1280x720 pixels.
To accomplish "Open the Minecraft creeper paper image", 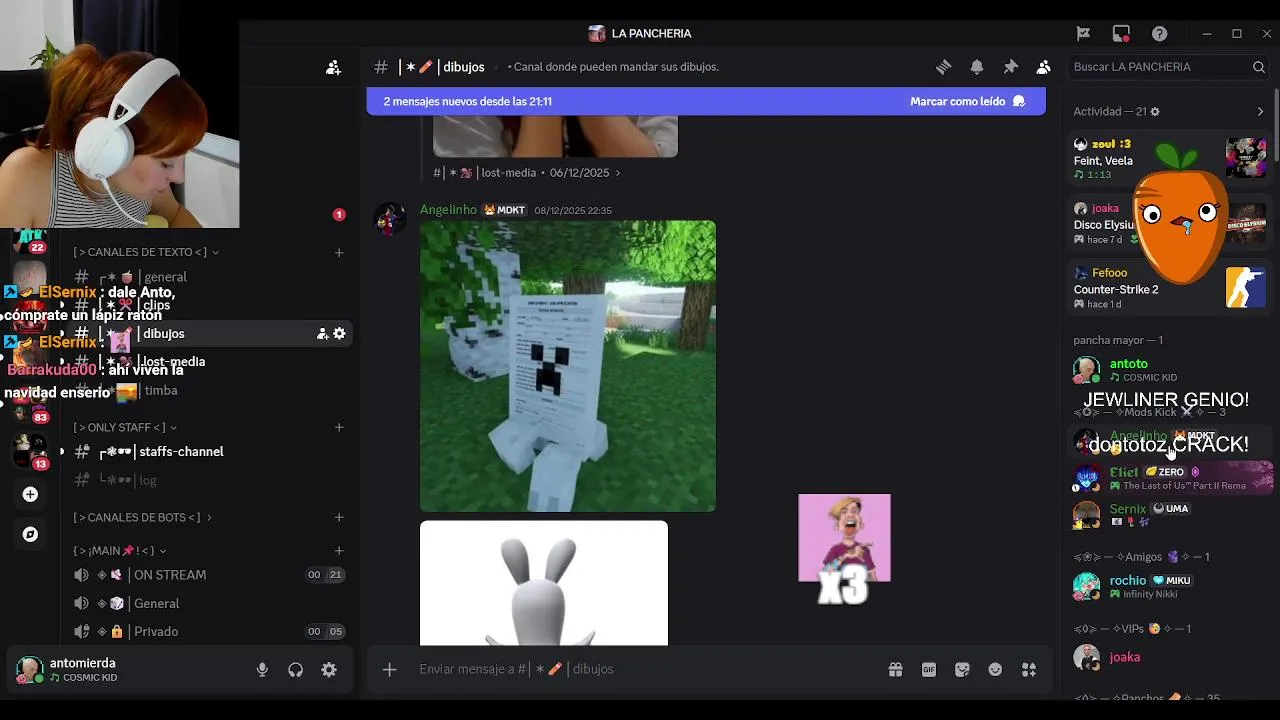I will [x=568, y=366].
